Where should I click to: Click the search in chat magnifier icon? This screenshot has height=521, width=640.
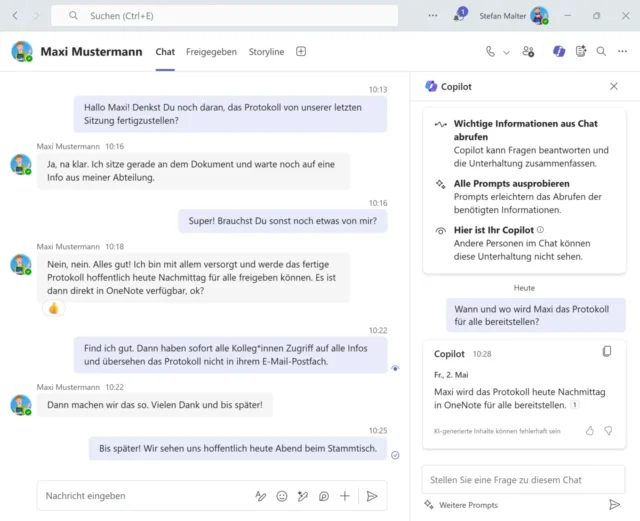pyautogui.click(x=601, y=51)
